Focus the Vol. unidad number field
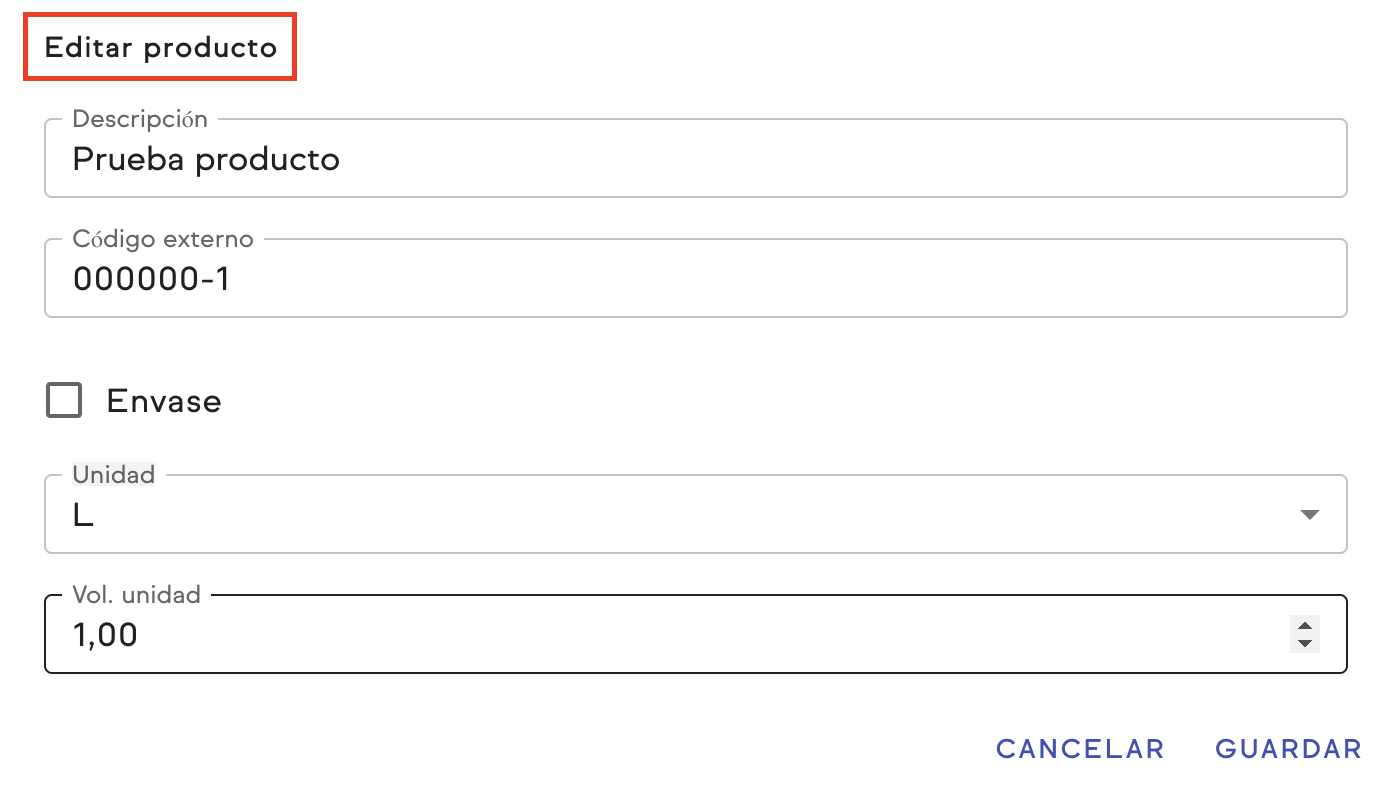1392x794 pixels. [660, 634]
